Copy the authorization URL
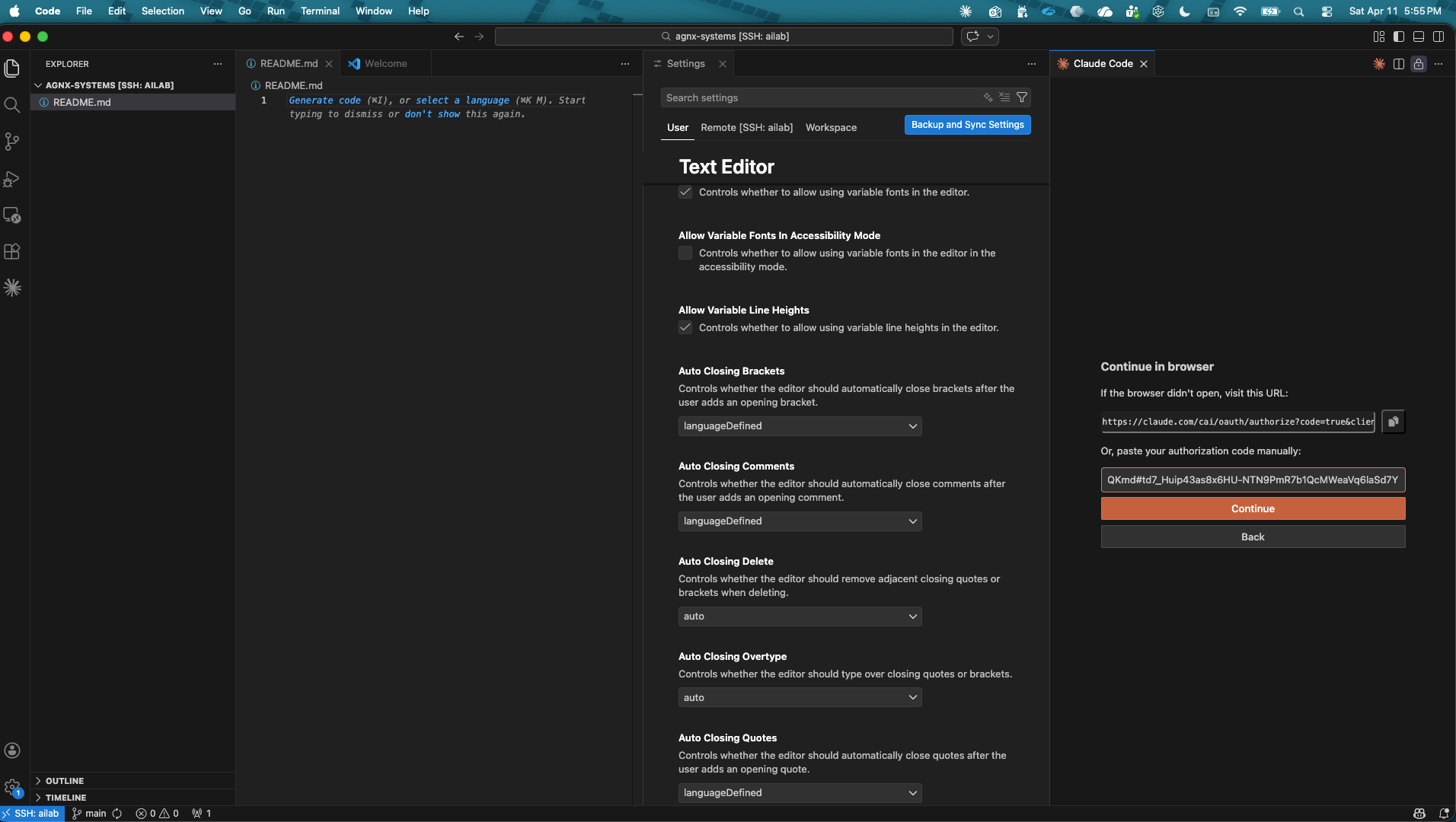 pos(1393,422)
